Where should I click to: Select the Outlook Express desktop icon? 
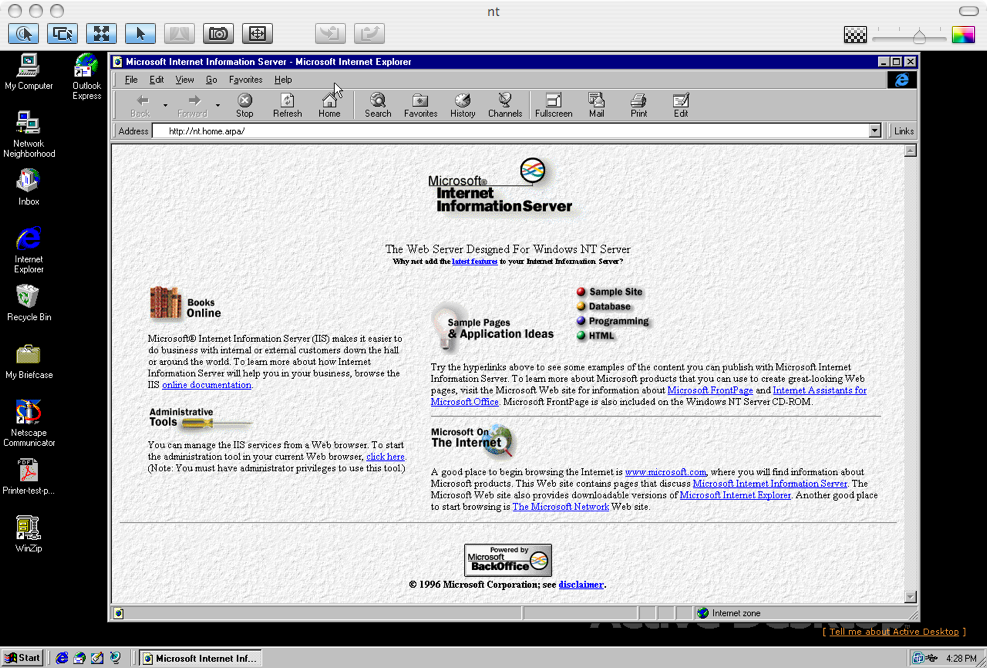click(x=86, y=76)
